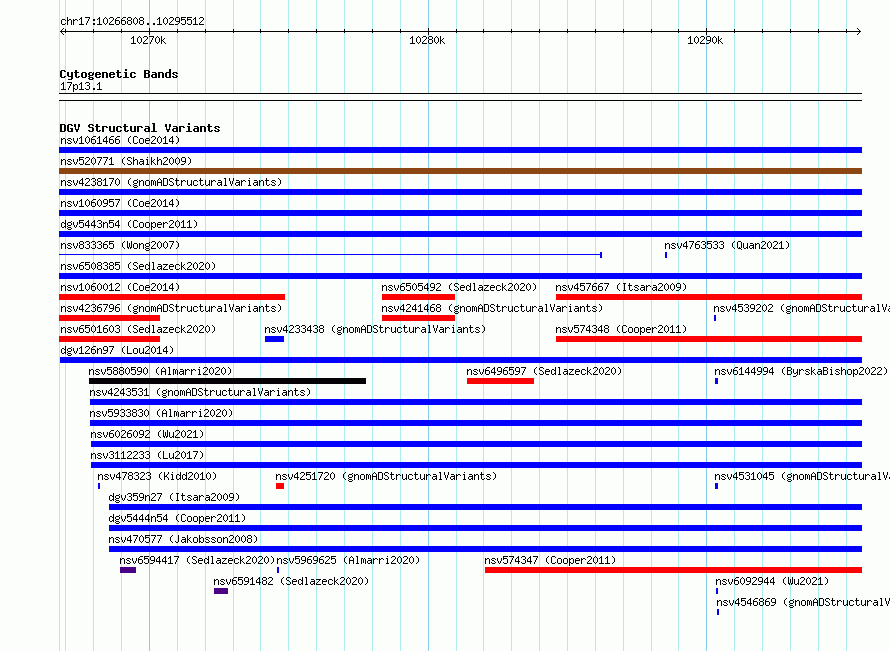The image size is (890, 651).
Task: Select the brown nsv520771 Shaikh2009 bar
Action: point(460,171)
